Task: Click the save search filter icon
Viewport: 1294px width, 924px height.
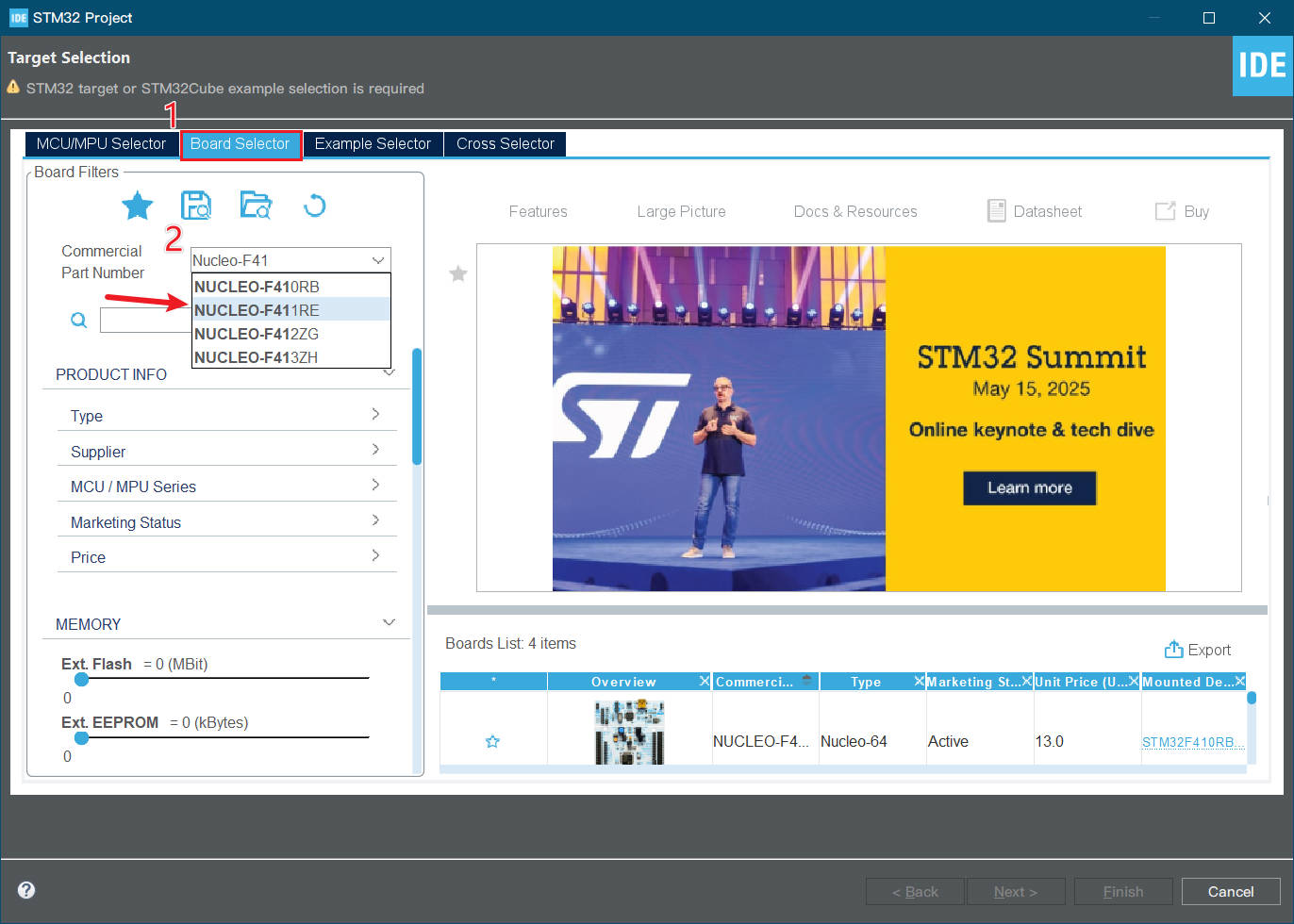Action: coord(196,205)
